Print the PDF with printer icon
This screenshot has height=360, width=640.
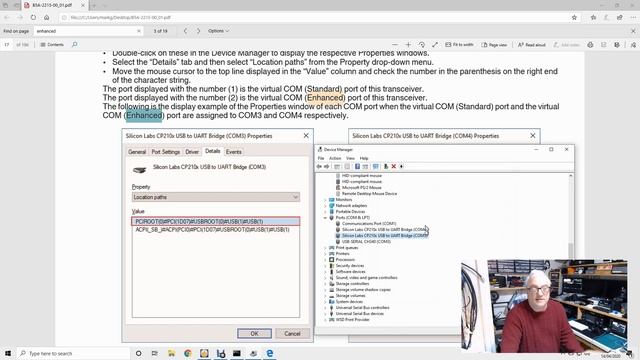[590, 45]
